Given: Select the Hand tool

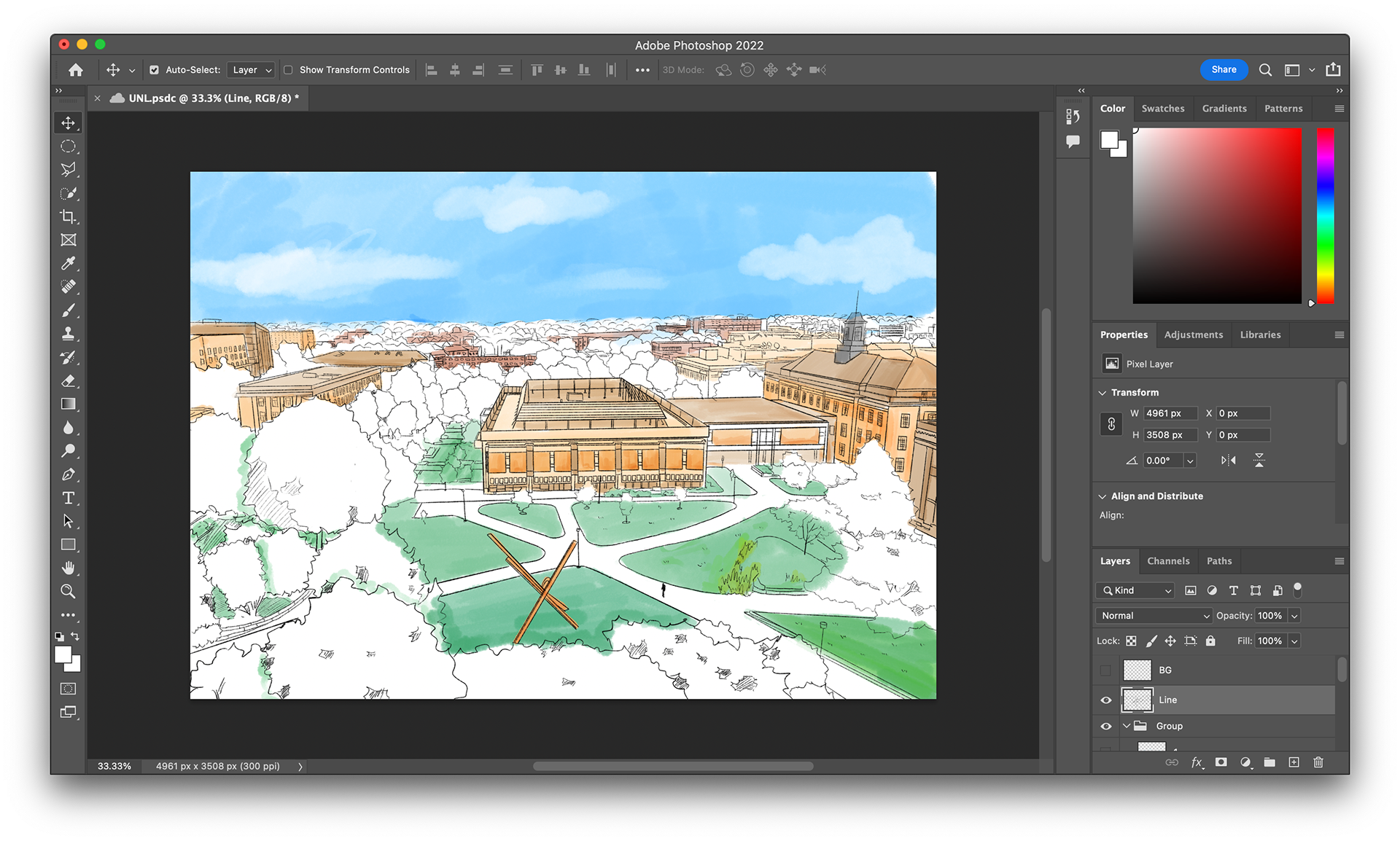Looking at the screenshot, I should point(69,568).
